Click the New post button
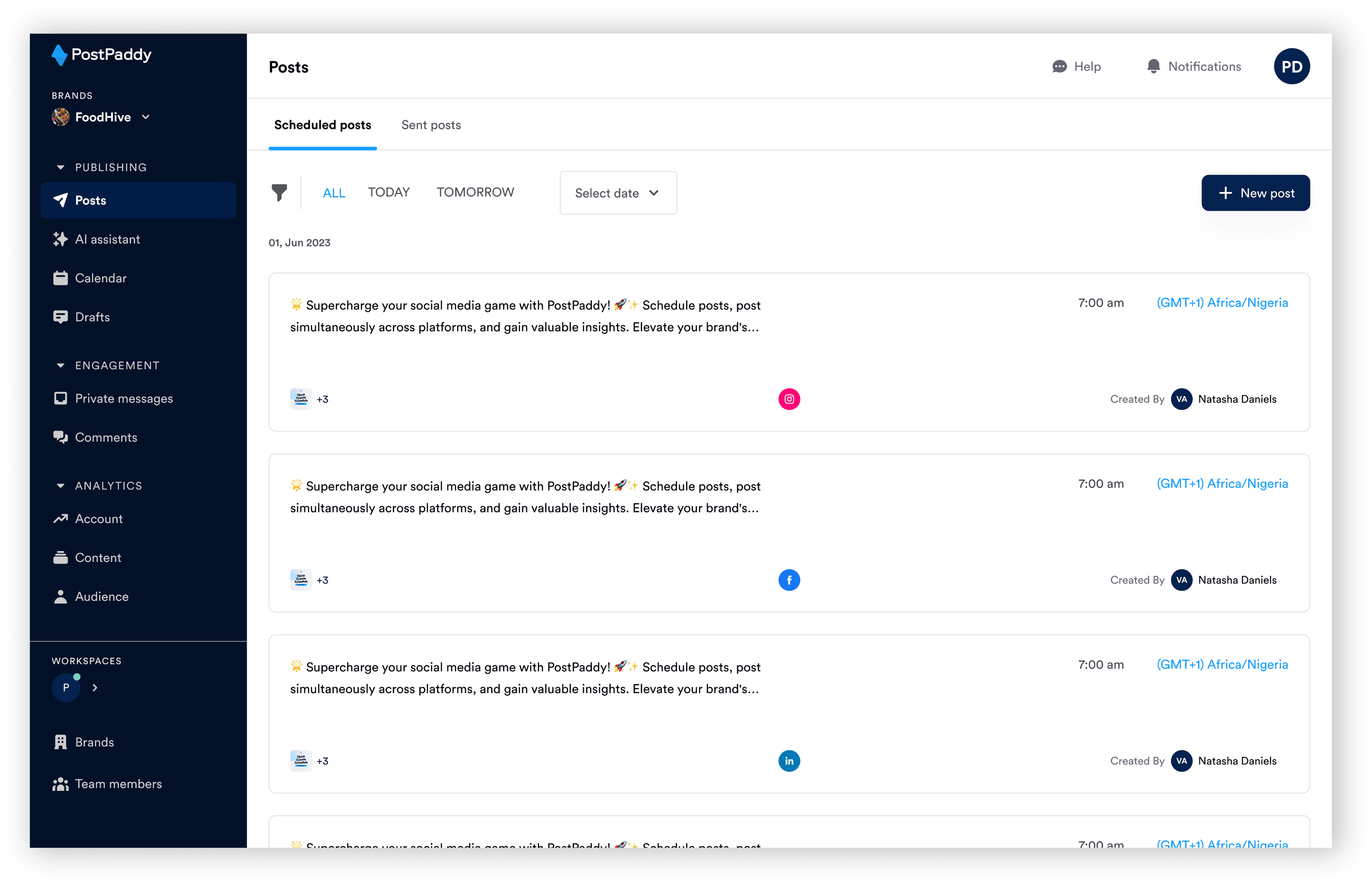Image resolution: width=1372 pixels, height=884 pixels. tap(1255, 193)
